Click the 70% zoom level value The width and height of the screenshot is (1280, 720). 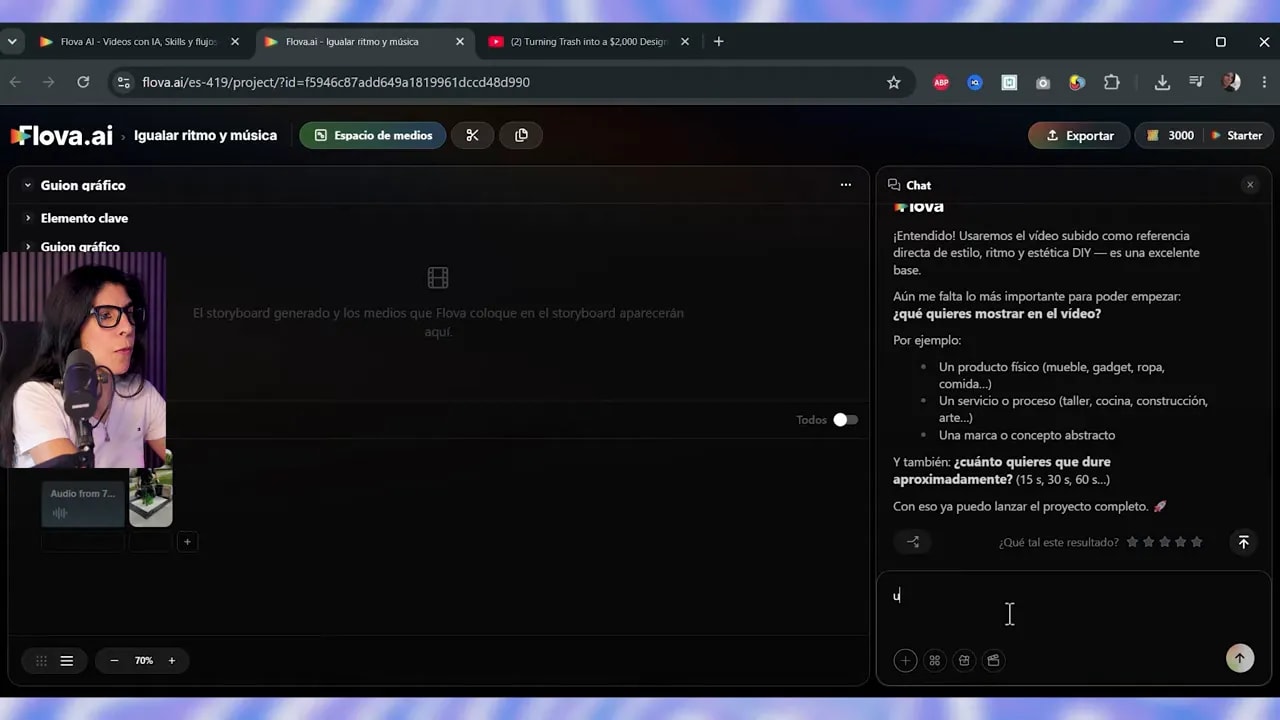(144, 661)
